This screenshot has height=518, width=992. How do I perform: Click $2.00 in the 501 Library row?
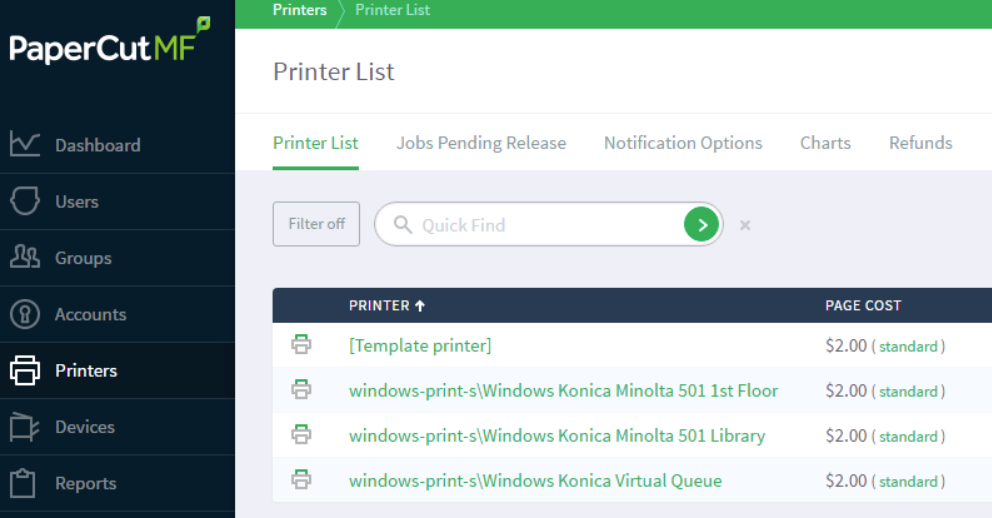tap(846, 436)
